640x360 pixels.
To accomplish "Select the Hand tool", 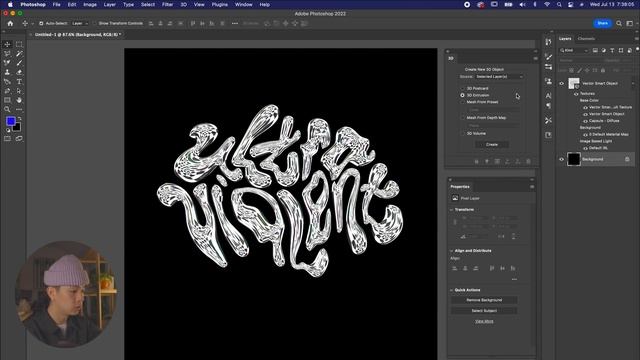I will 19,100.
